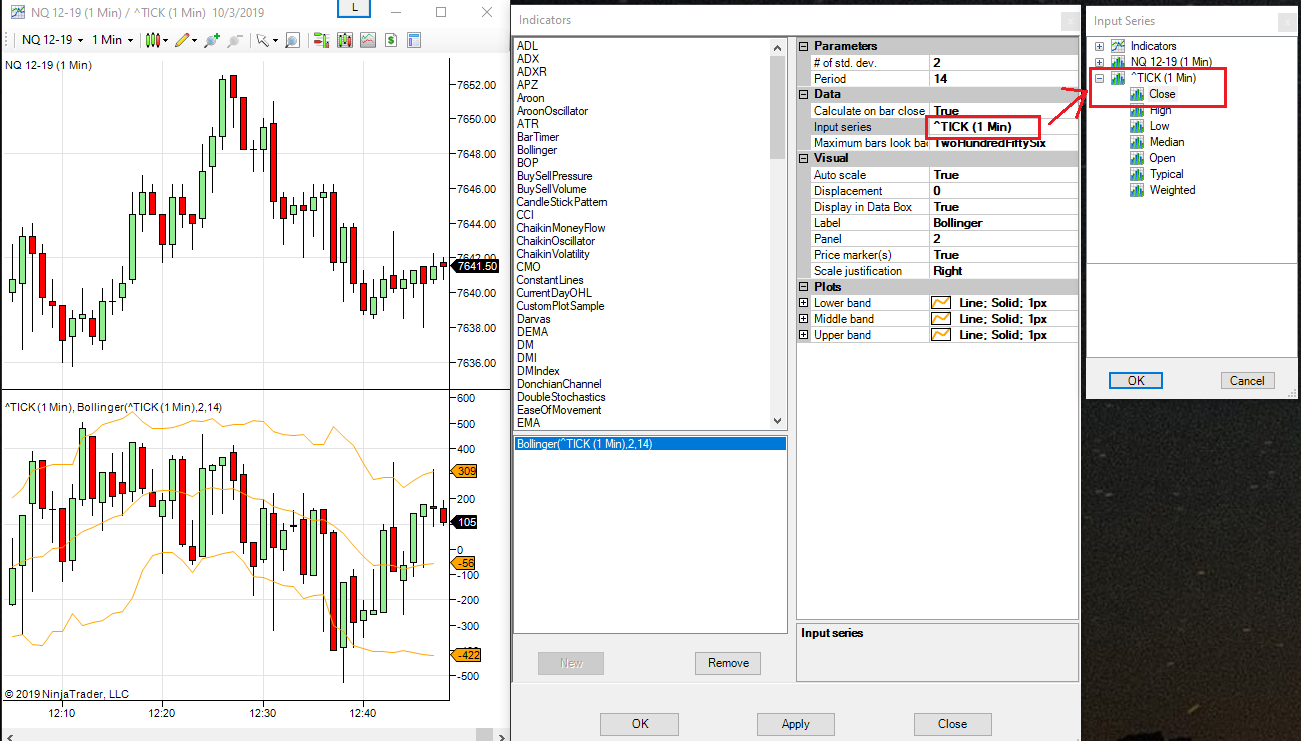This screenshot has height=741, width=1301.
Task: Expand the Middle band plot settings
Action: click(x=804, y=319)
